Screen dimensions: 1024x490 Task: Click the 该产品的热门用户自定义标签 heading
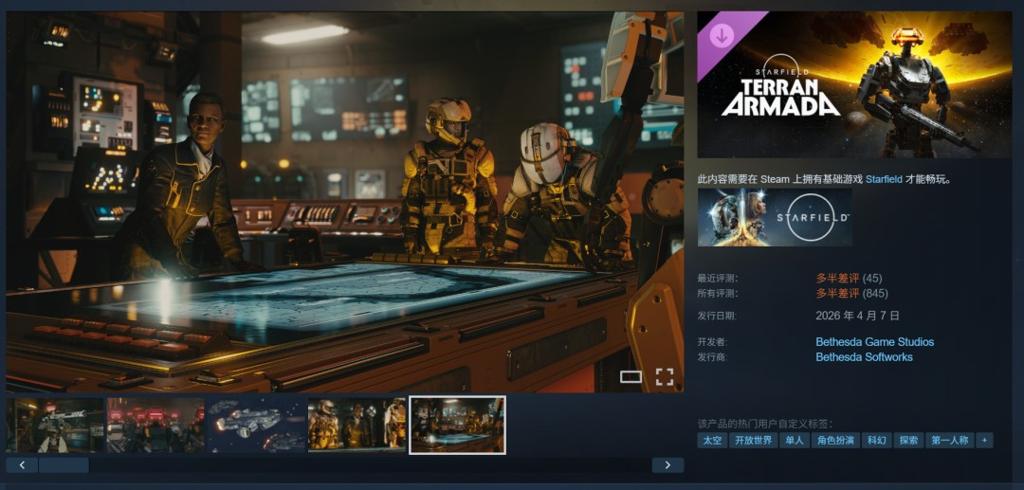click(x=765, y=423)
